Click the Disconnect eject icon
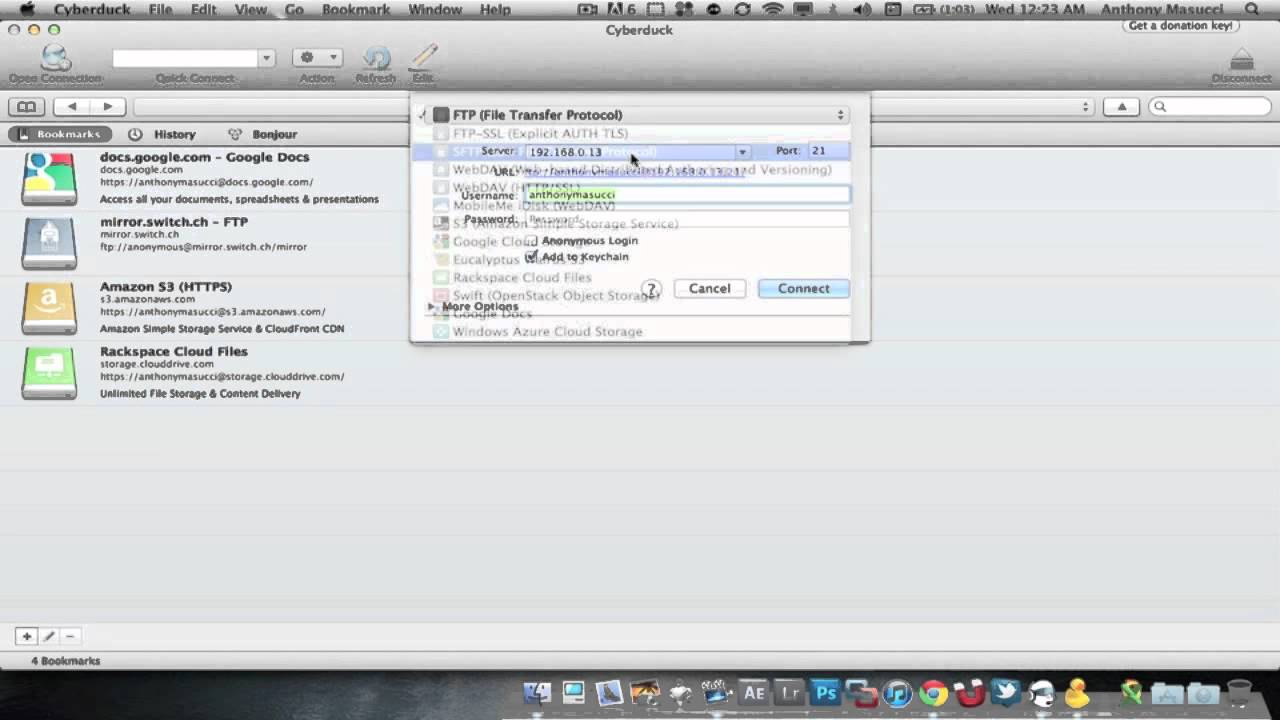The image size is (1280, 720). pyautogui.click(x=1242, y=59)
